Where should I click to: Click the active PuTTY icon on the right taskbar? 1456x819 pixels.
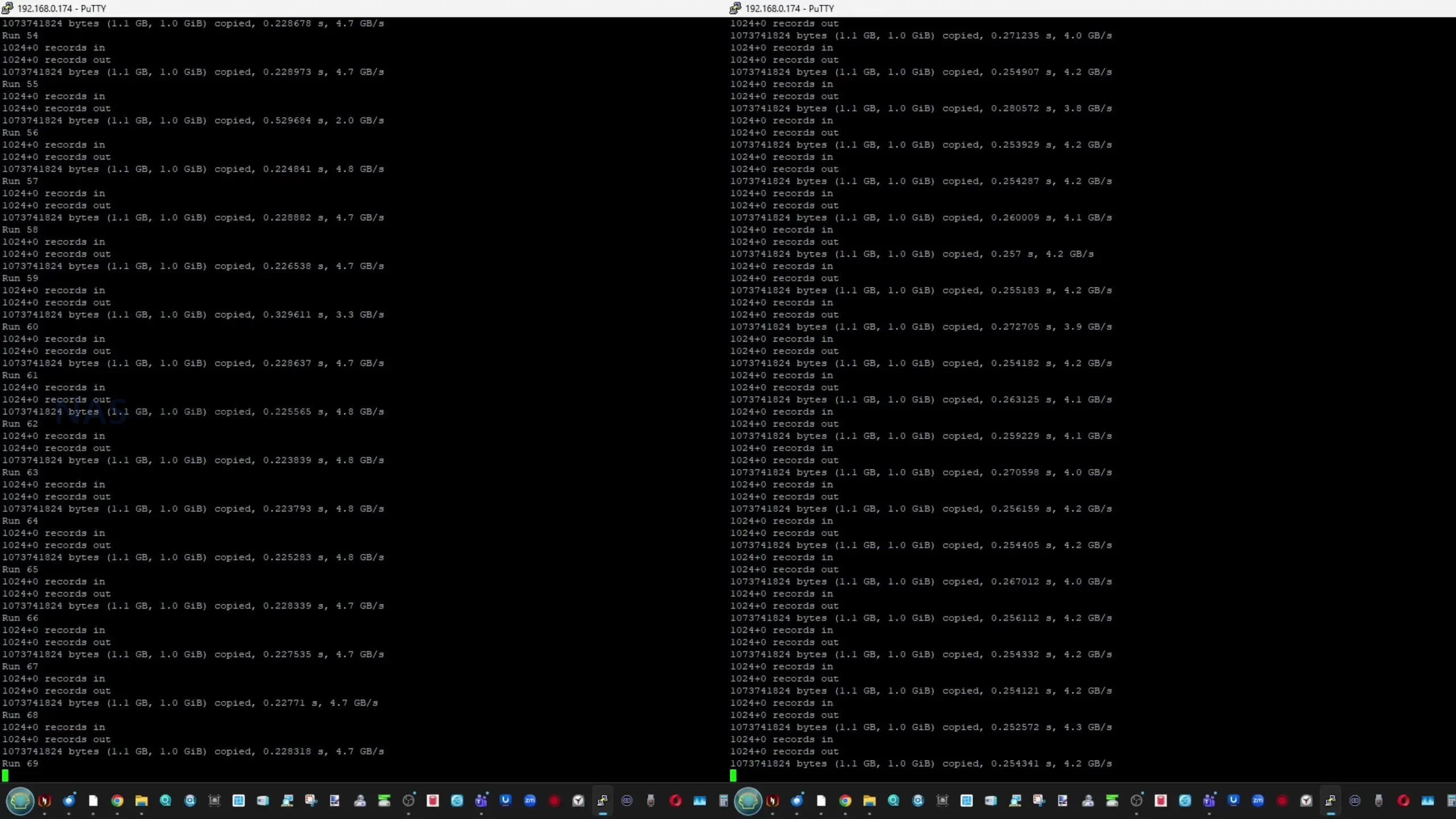(1330, 801)
